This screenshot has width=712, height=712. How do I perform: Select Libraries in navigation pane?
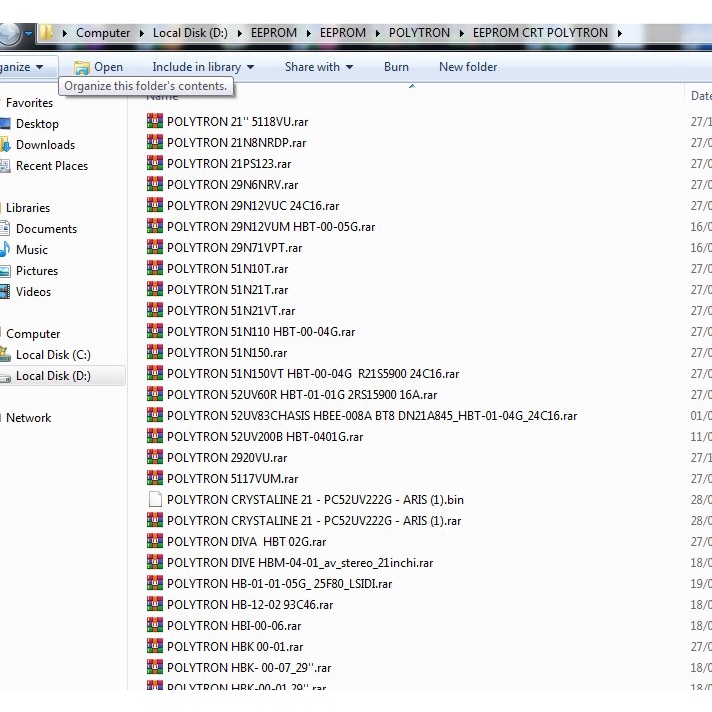[x=28, y=208]
